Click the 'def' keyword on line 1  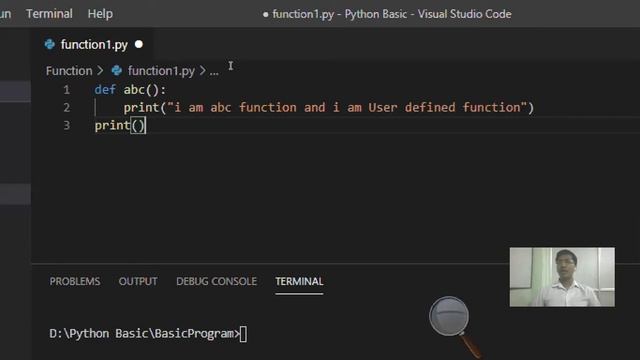coord(105,90)
